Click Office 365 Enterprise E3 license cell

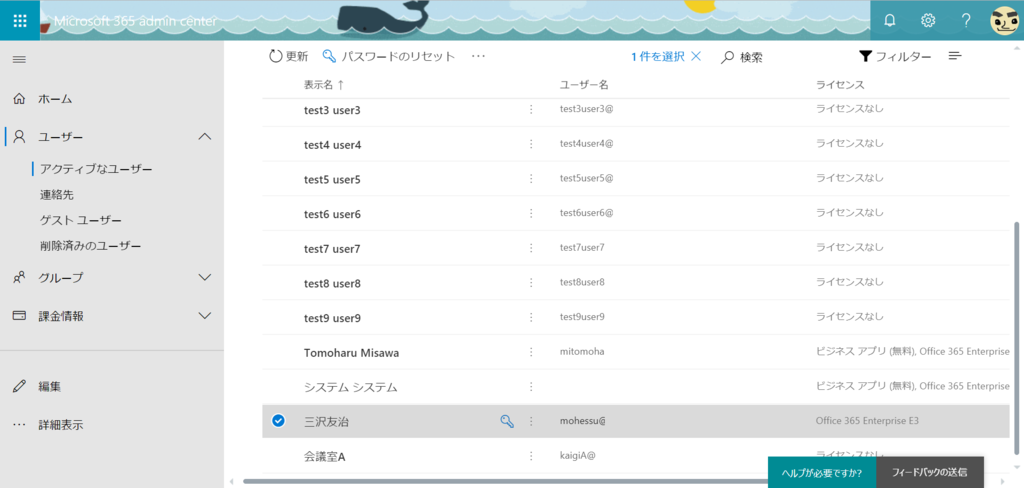tap(867, 421)
